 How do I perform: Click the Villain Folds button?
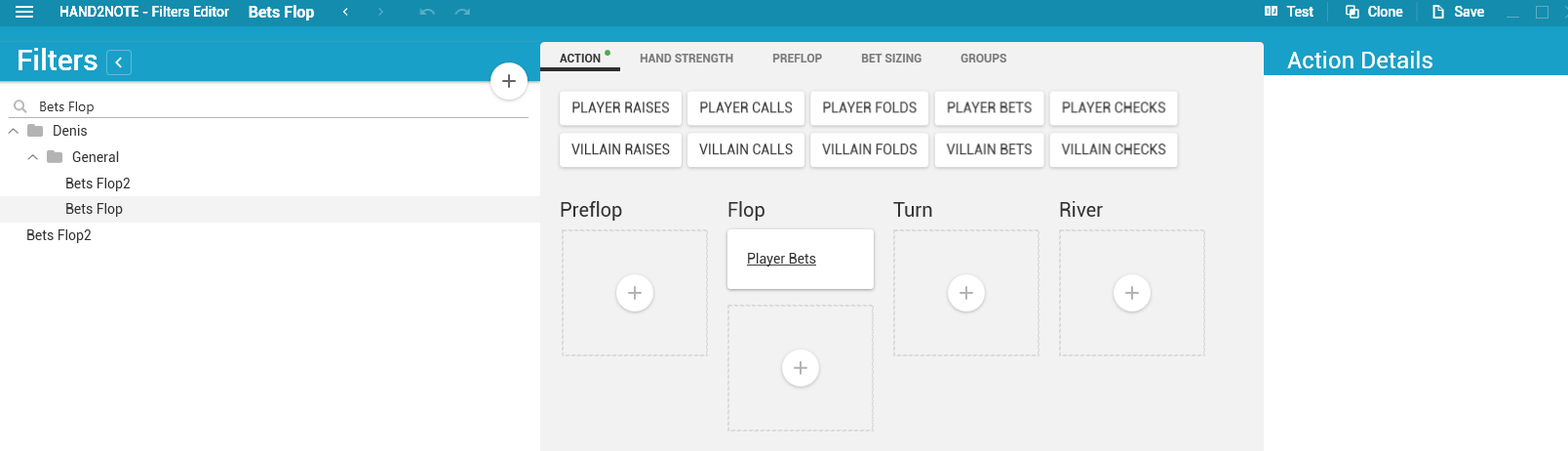(x=869, y=149)
